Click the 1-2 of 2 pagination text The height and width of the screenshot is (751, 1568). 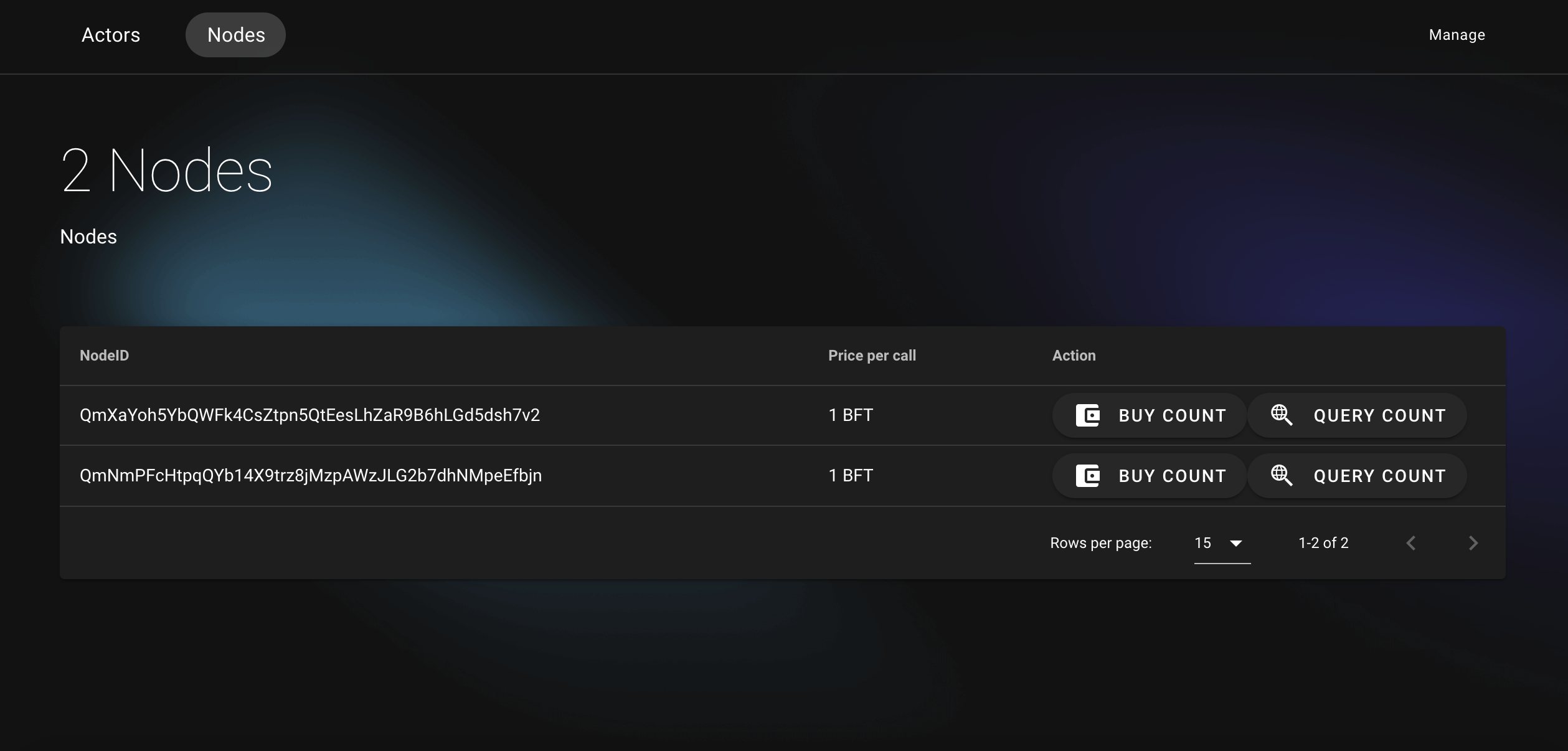[x=1323, y=543]
